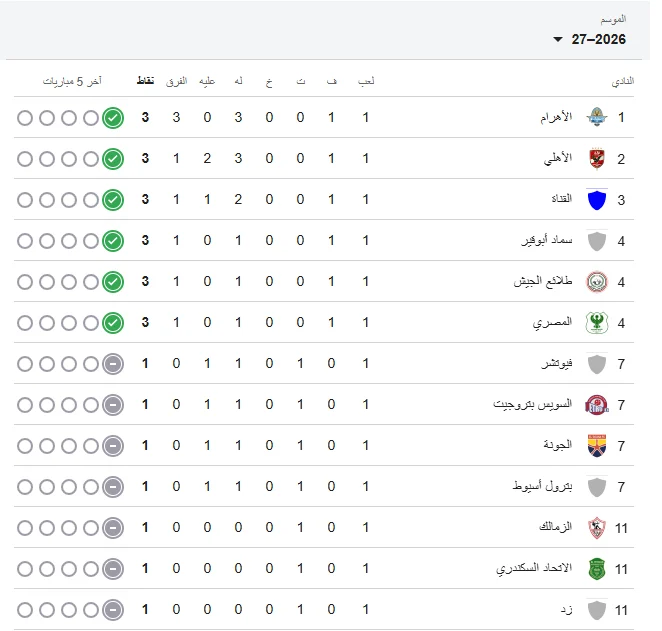Click the dropdown arrow beside 2026–27
The width and height of the screenshot is (662, 631).
point(558,40)
